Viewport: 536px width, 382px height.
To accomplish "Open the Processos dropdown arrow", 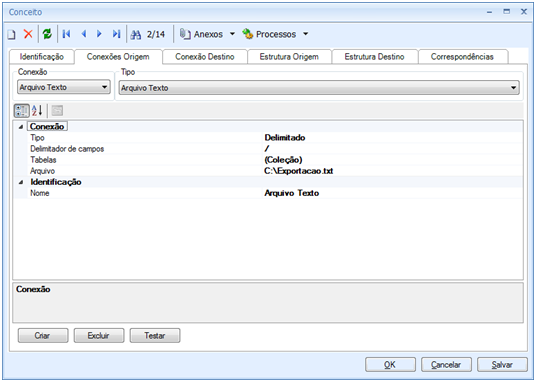I will 306,34.
